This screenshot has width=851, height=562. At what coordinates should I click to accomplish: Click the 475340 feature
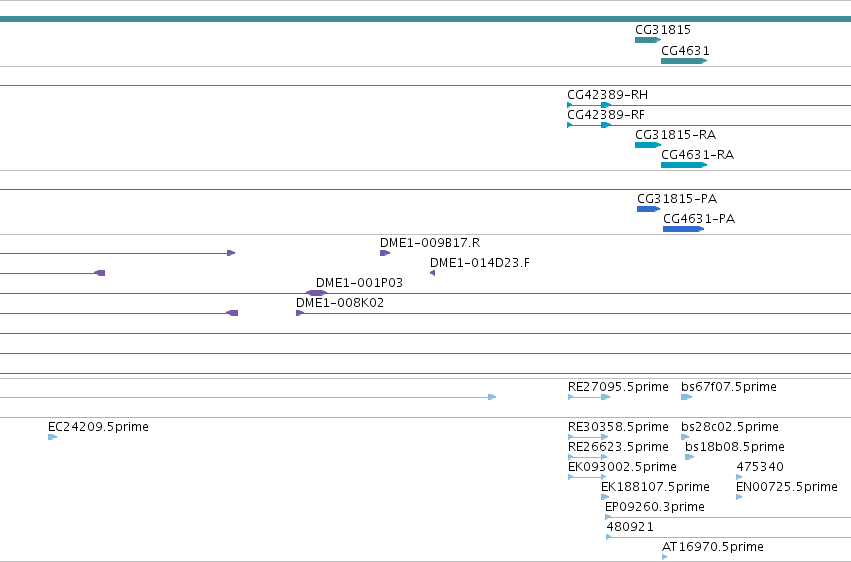760,467
